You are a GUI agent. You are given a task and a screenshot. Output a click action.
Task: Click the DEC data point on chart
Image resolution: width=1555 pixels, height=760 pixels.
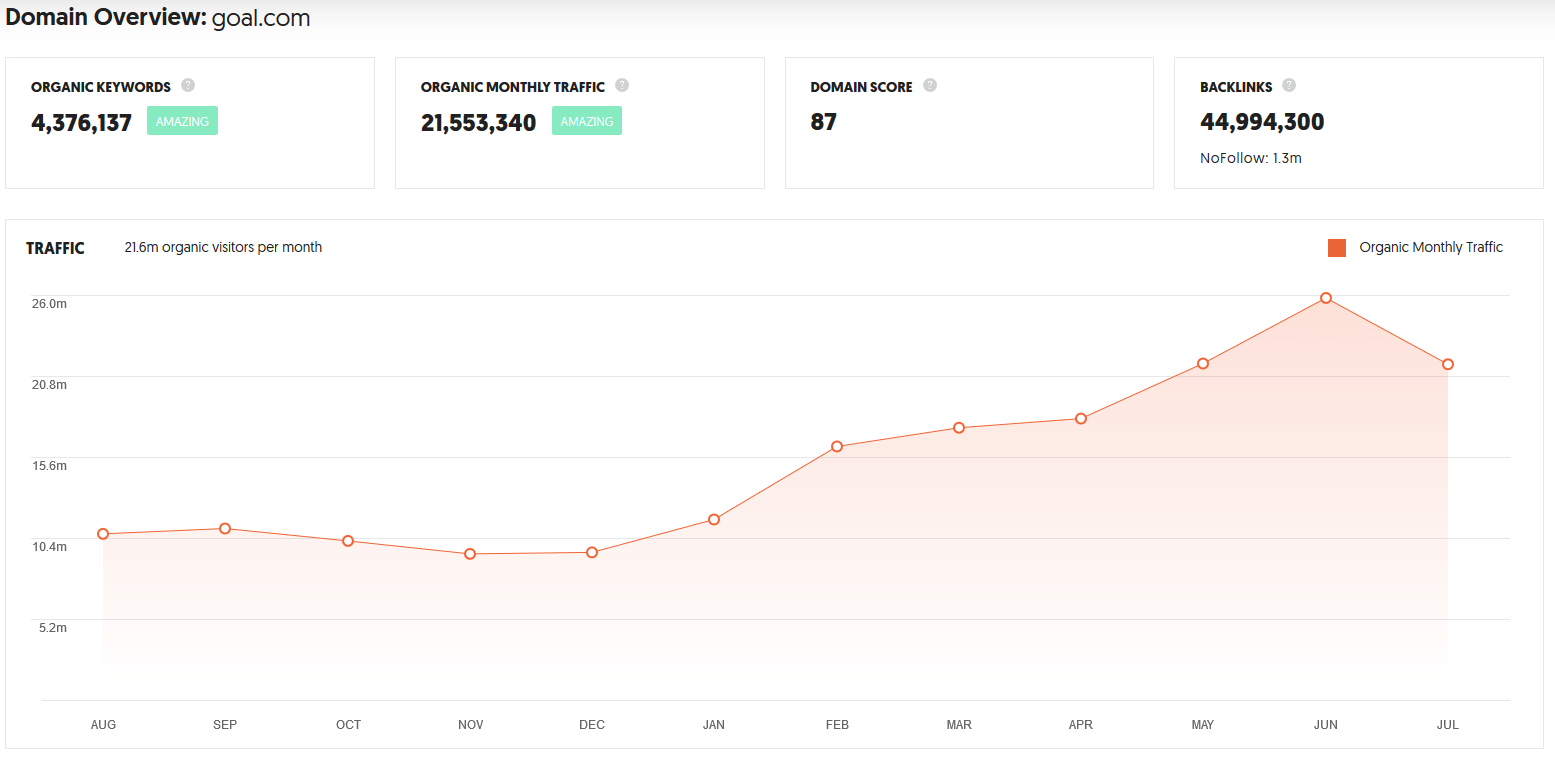[592, 552]
